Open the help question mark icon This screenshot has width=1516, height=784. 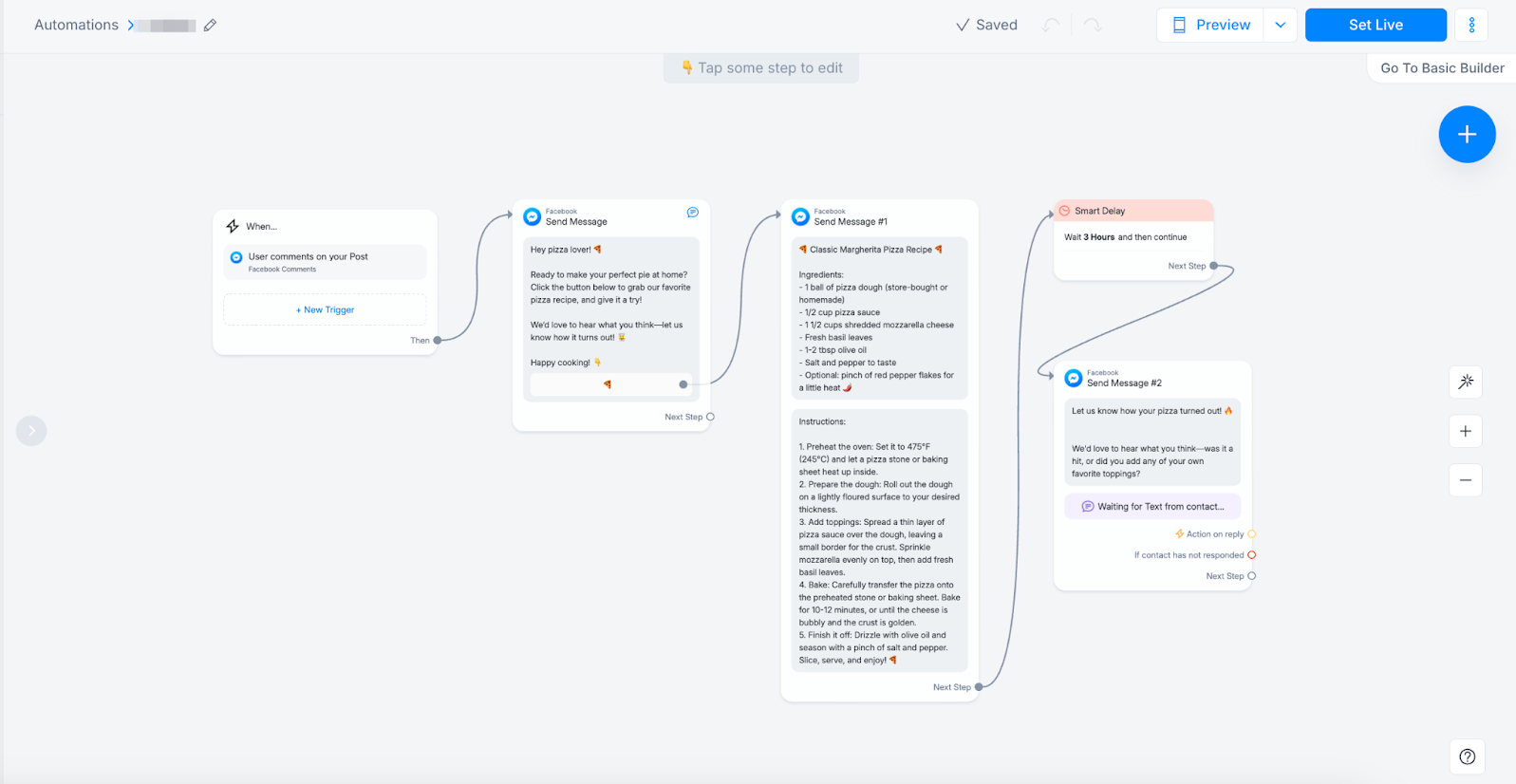(1467, 756)
